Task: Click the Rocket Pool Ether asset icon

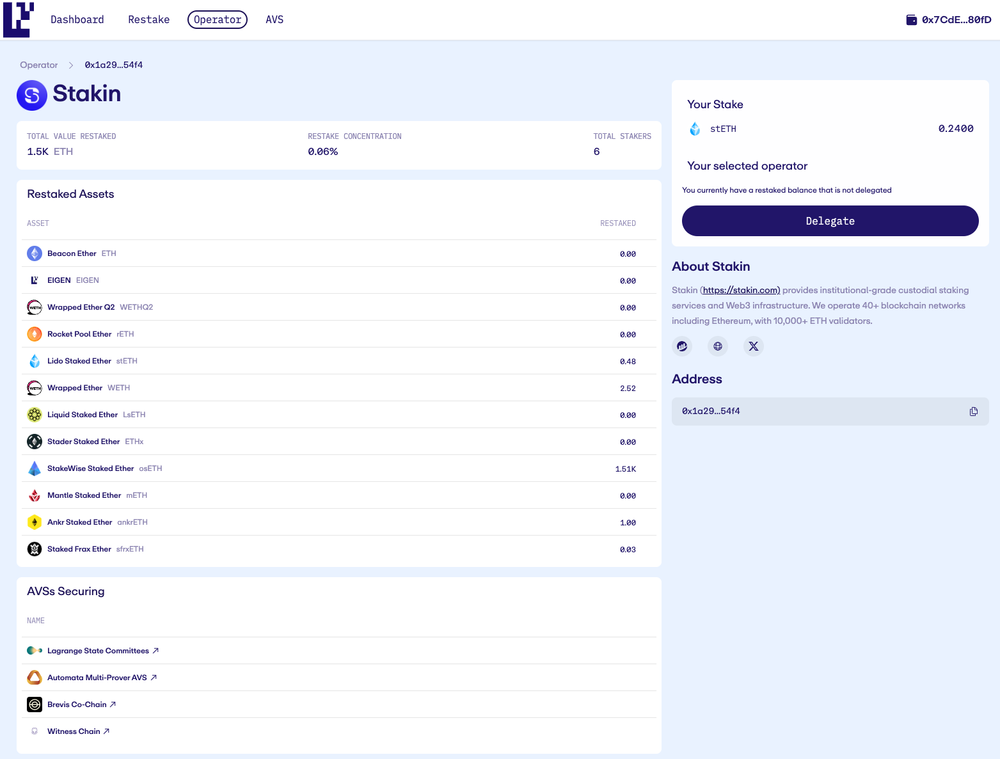Action: coord(35,334)
